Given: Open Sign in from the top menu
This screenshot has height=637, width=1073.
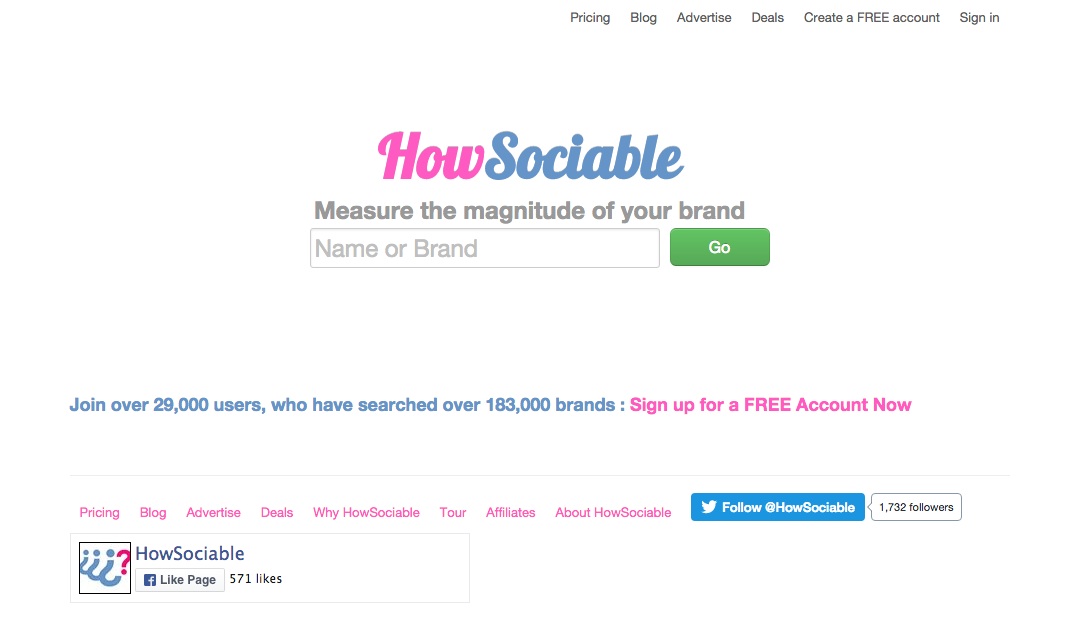Looking at the screenshot, I should click(x=979, y=17).
